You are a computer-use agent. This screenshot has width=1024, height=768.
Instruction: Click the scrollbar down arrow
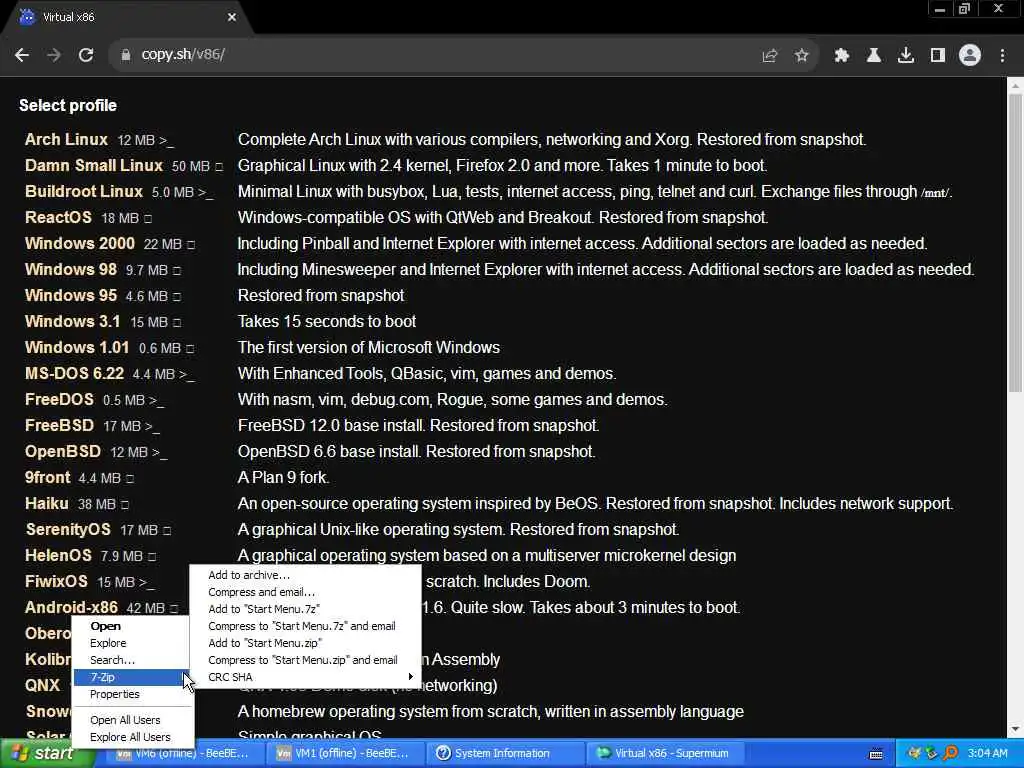click(1015, 729)
